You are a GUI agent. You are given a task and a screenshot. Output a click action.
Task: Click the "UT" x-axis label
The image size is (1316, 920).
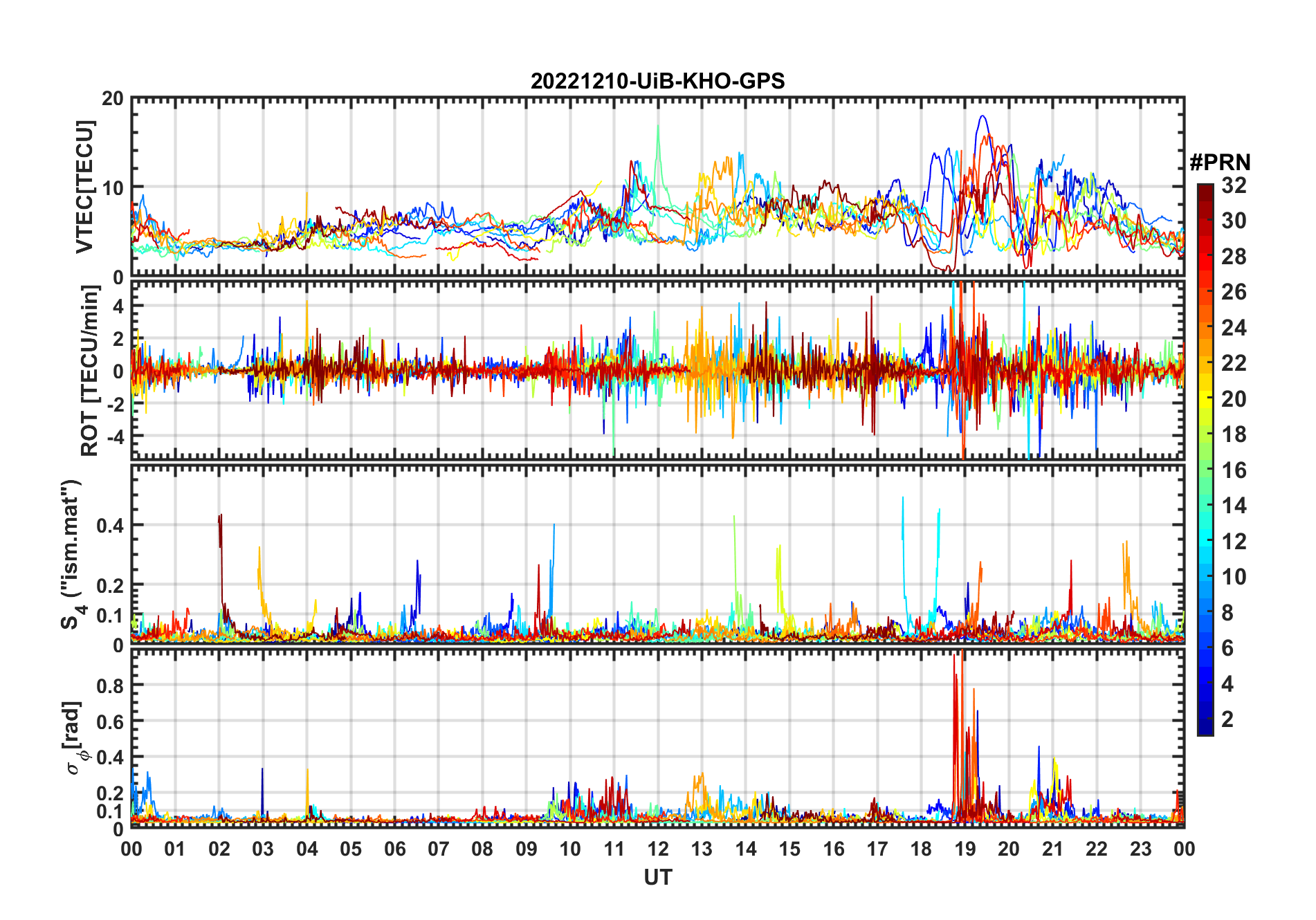(x=658, y=878)
